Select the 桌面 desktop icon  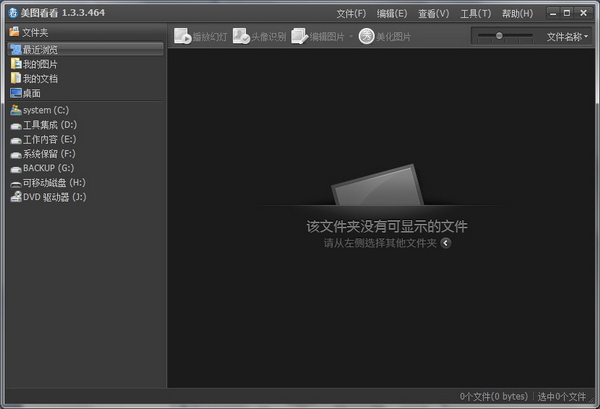click(16, 93)
